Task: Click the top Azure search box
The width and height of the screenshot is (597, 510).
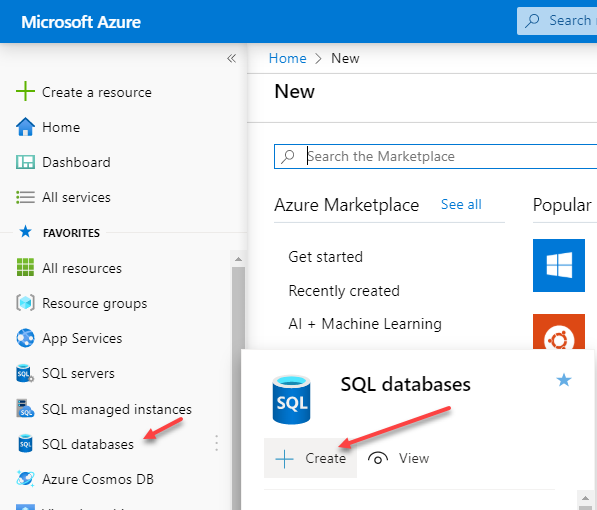Action: point(557,21)
